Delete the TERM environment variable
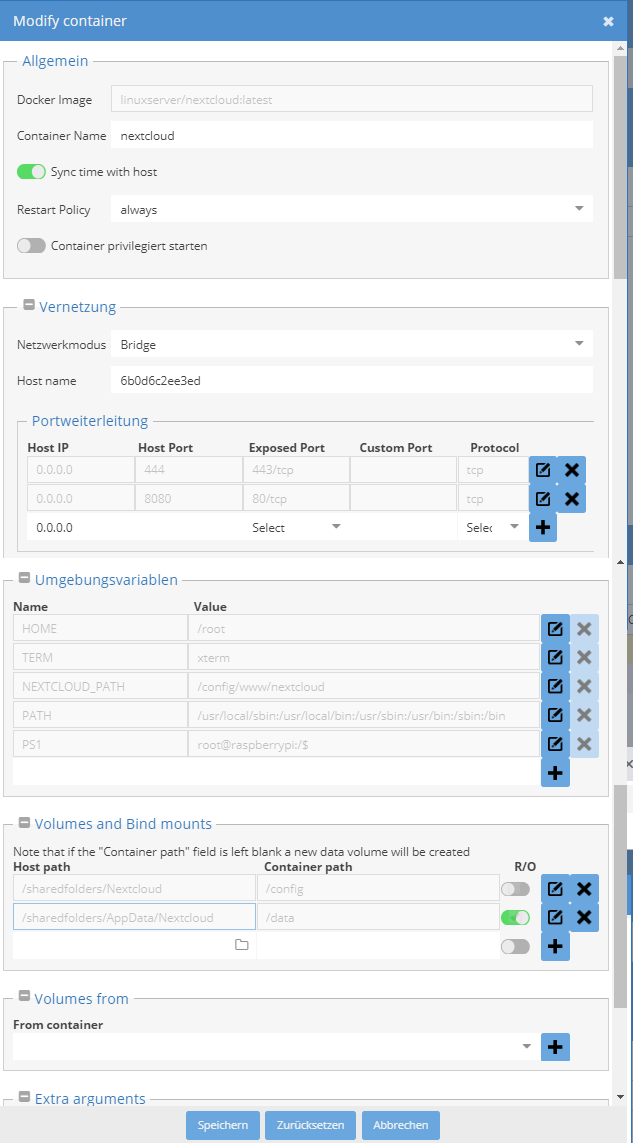This screenshot has width=633, height=1143. tap(584, 658)
